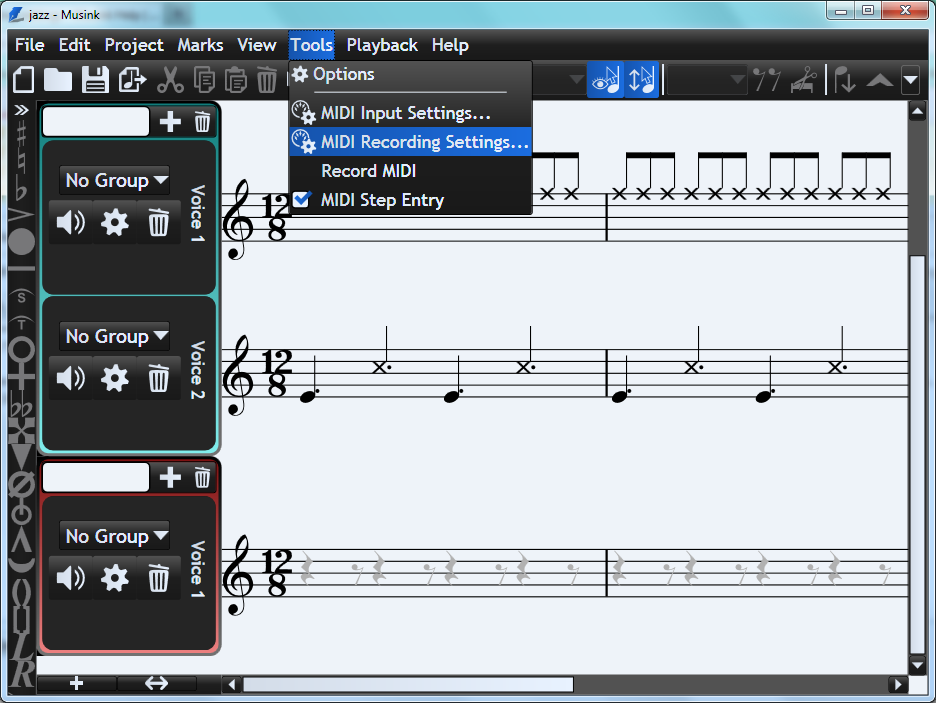
Task: Expand the left marks sidebar with double chevron
Action: pyautogui.click(x=21, y=109)
